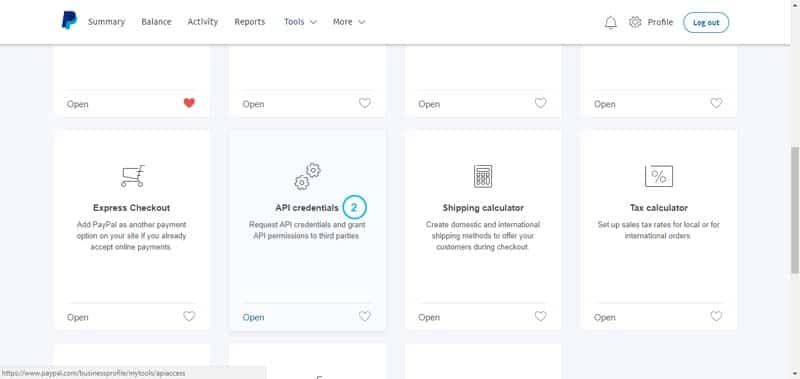
Task: Favorite Tax calculator with heart
Action: 716,316
